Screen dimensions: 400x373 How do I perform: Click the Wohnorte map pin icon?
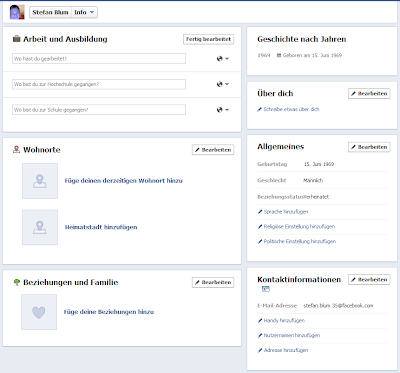click(x=16, y=149)
